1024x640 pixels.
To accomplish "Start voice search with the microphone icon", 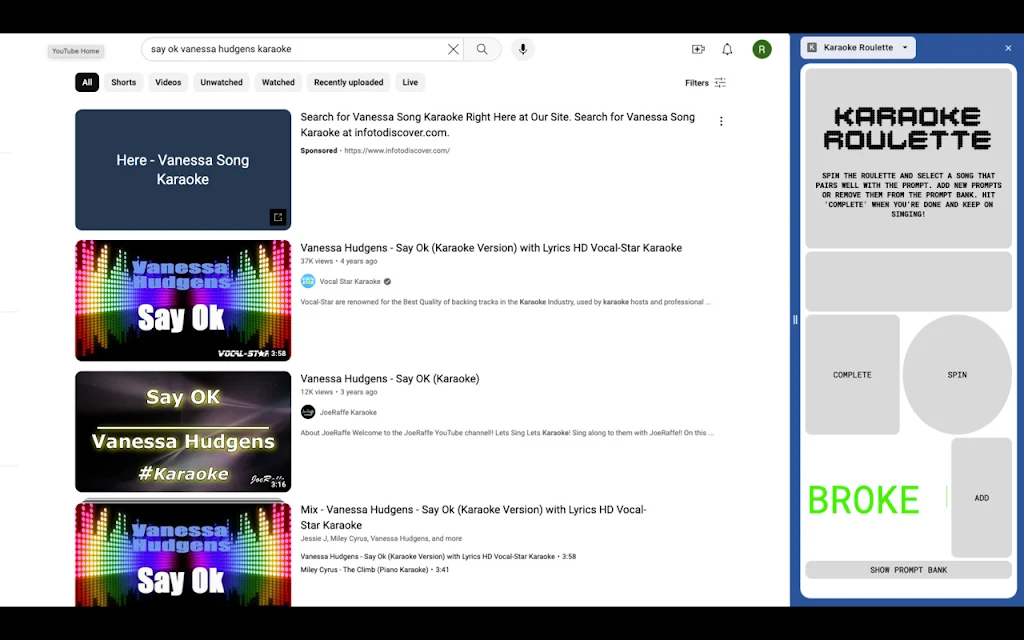I will pyautogui.click(x=522, y=49).
